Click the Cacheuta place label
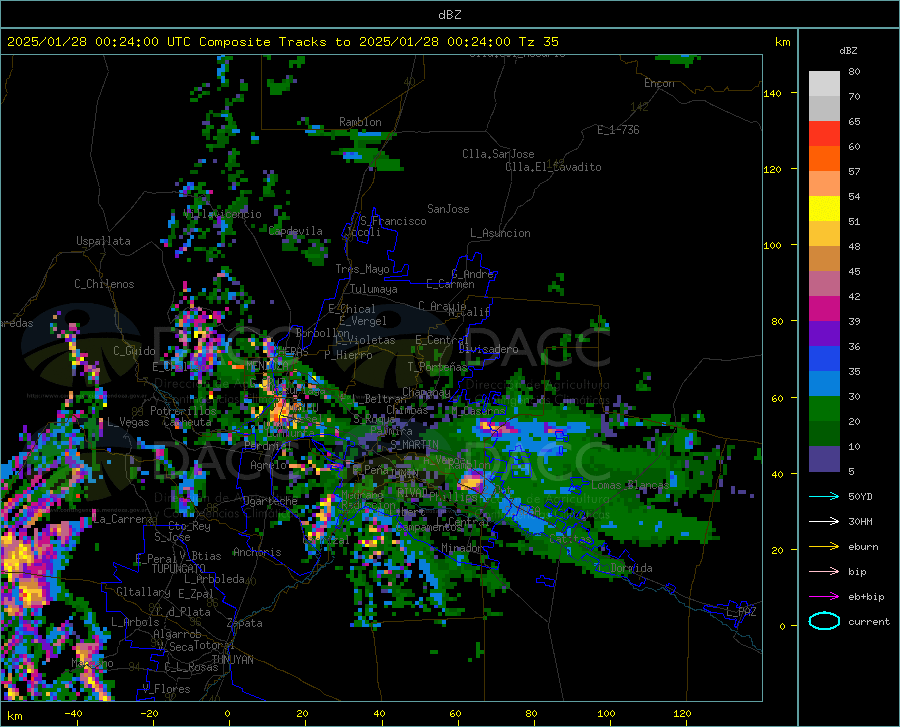Screen dimensions: 900x727 pos(187,422)
